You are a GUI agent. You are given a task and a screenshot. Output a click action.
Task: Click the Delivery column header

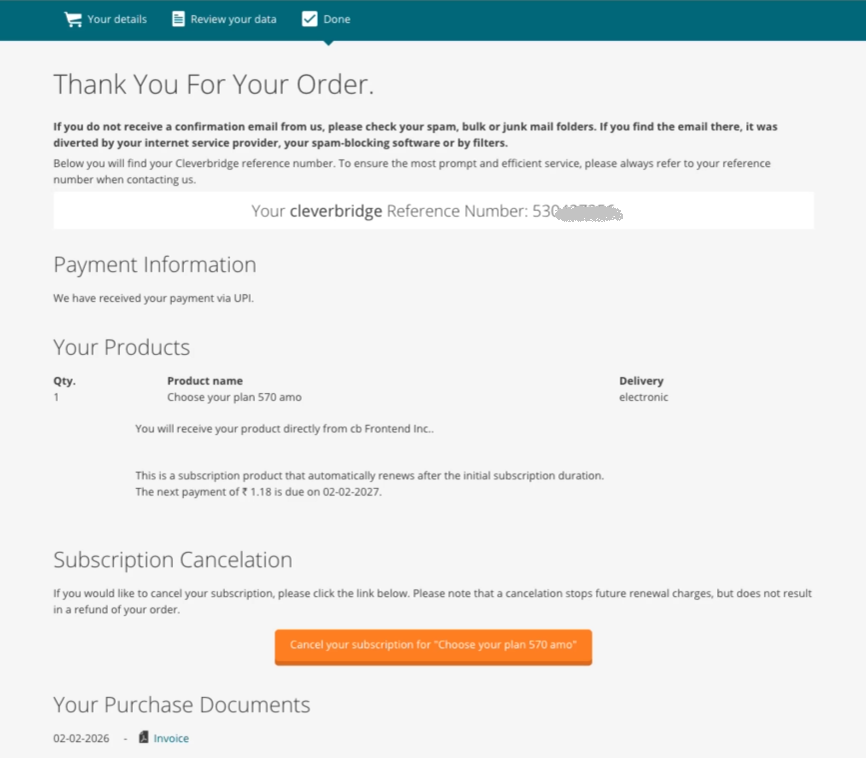point(641,381)
